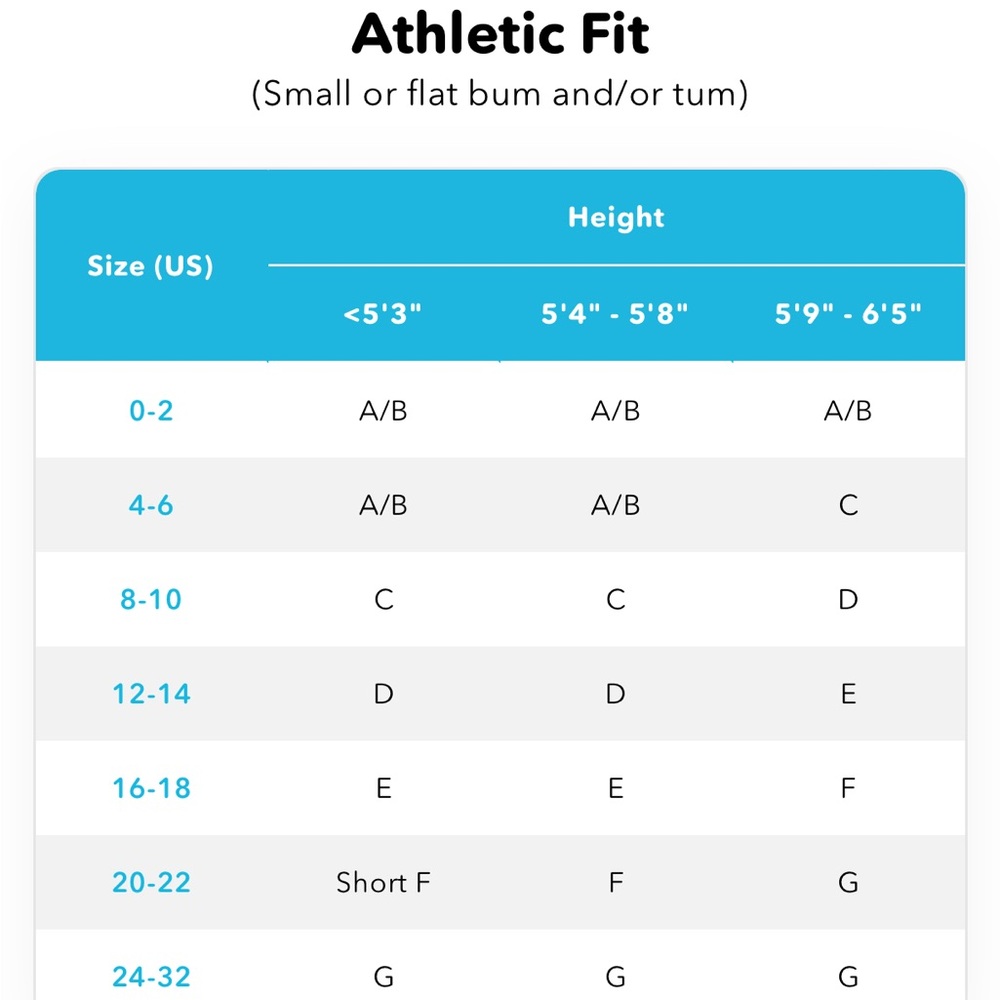The image size is (1000, 1000).
Task: Select C in the 4-6 row
Action: [848, 505]
